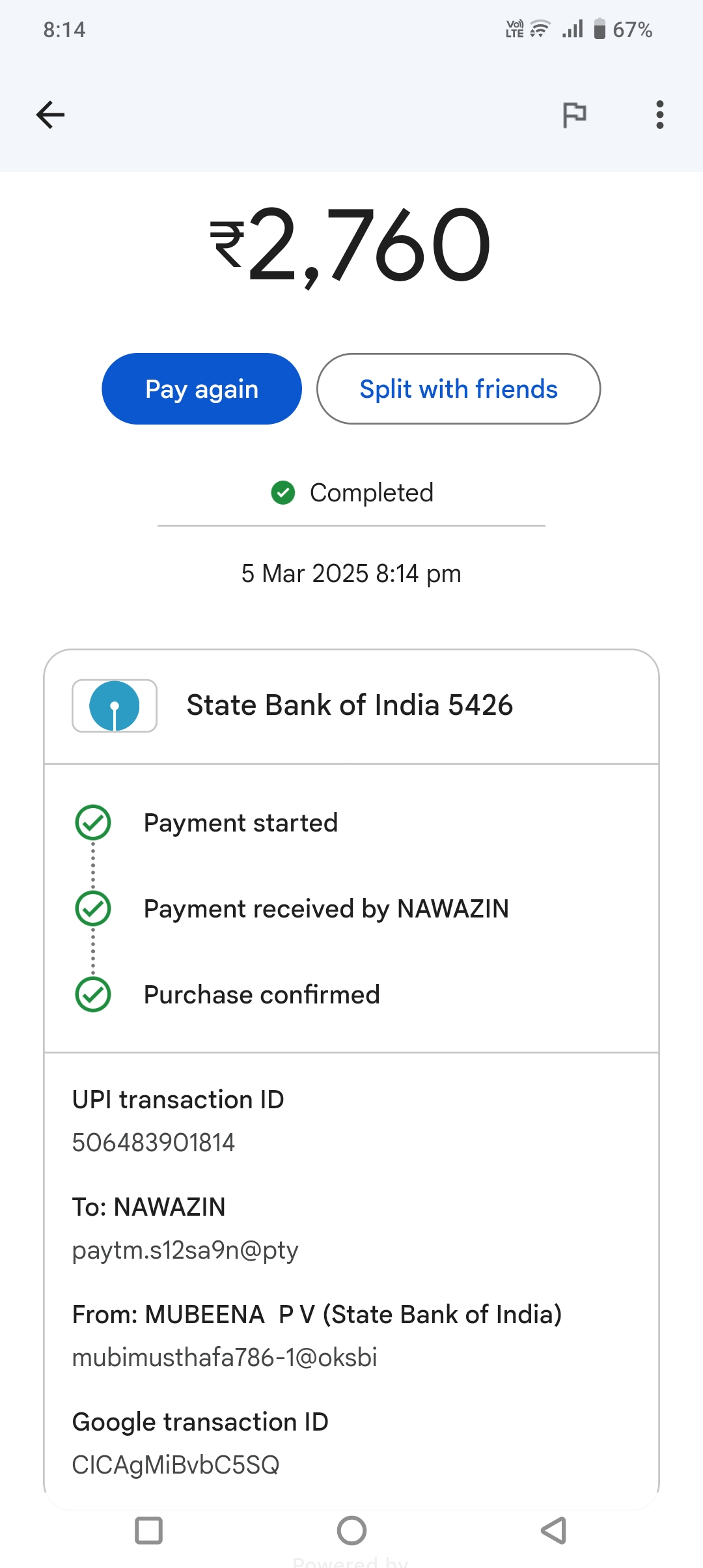703x1568 pixels.
Task: Tap the Purchase confirmed check icon
Action: click(93, 994)
